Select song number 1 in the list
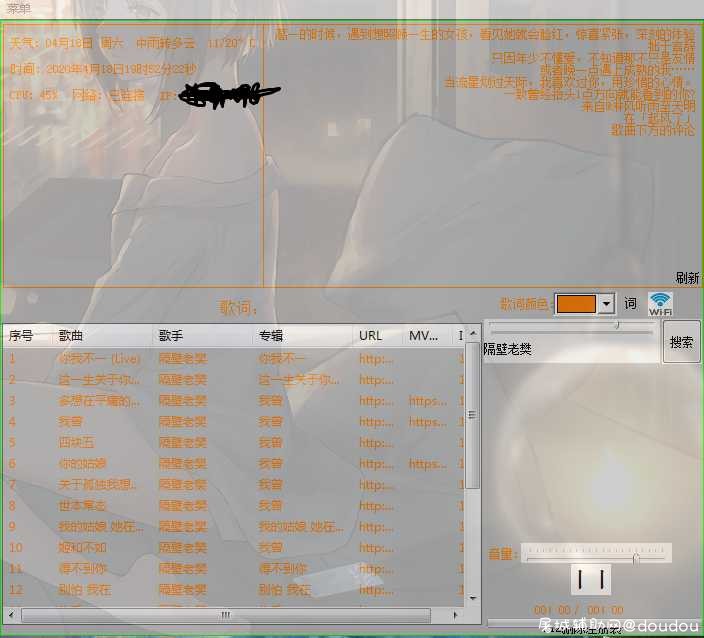 [x=233, y=358]
